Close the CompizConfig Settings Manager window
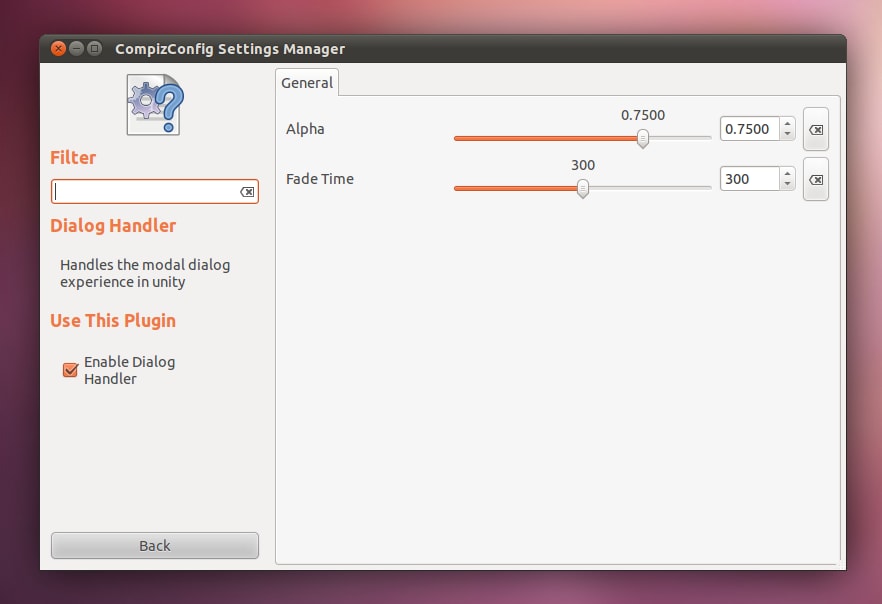The image size is (882, 604). (58, 48)
